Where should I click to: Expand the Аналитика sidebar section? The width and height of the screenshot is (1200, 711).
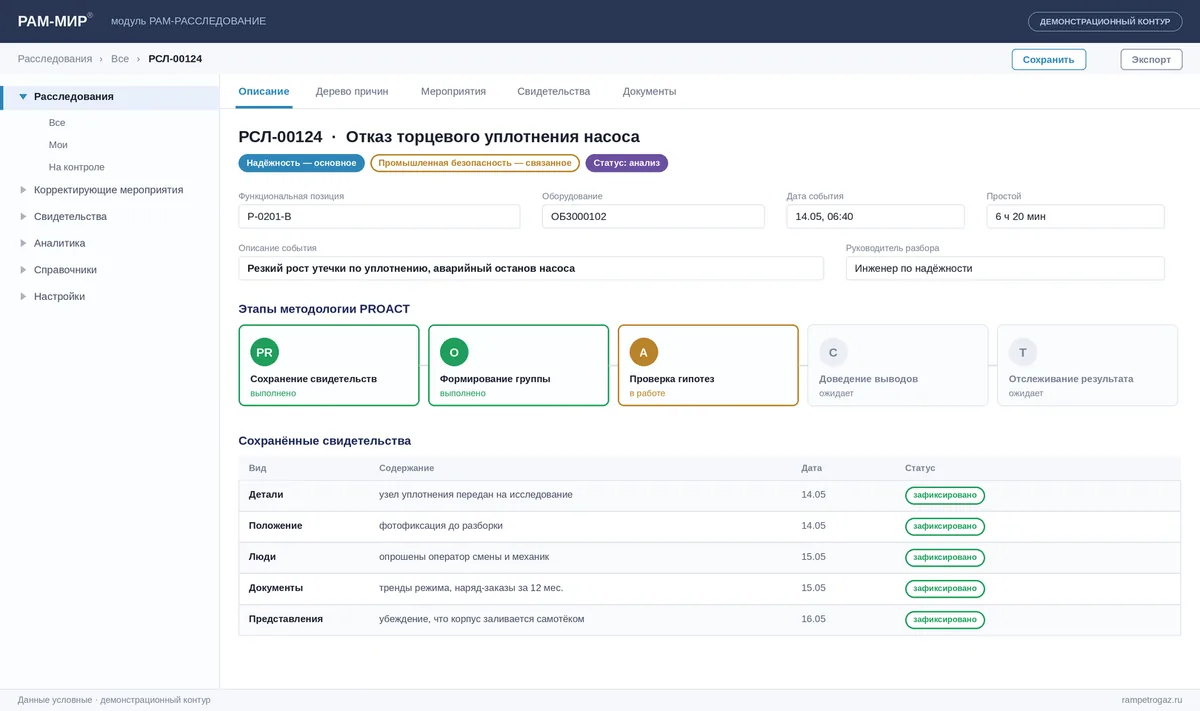point(23,243)
